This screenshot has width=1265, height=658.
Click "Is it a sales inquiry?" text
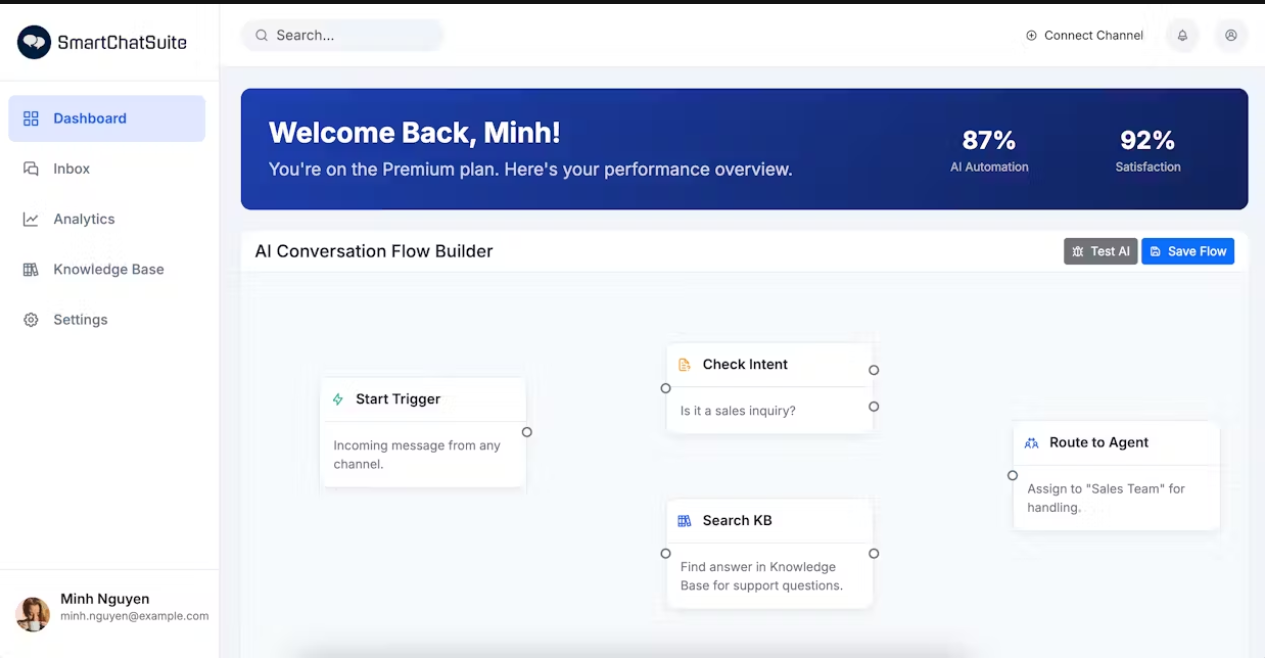(738, 411)
